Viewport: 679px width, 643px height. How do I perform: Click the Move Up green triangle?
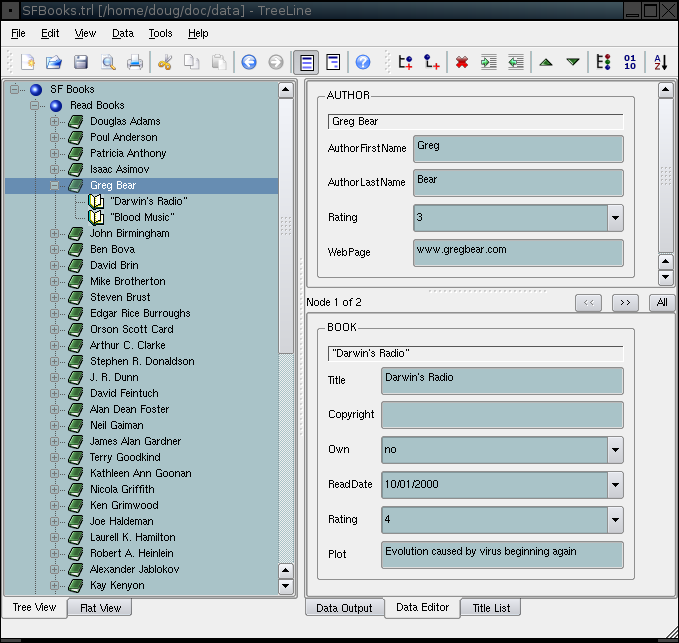coord(546,62)
